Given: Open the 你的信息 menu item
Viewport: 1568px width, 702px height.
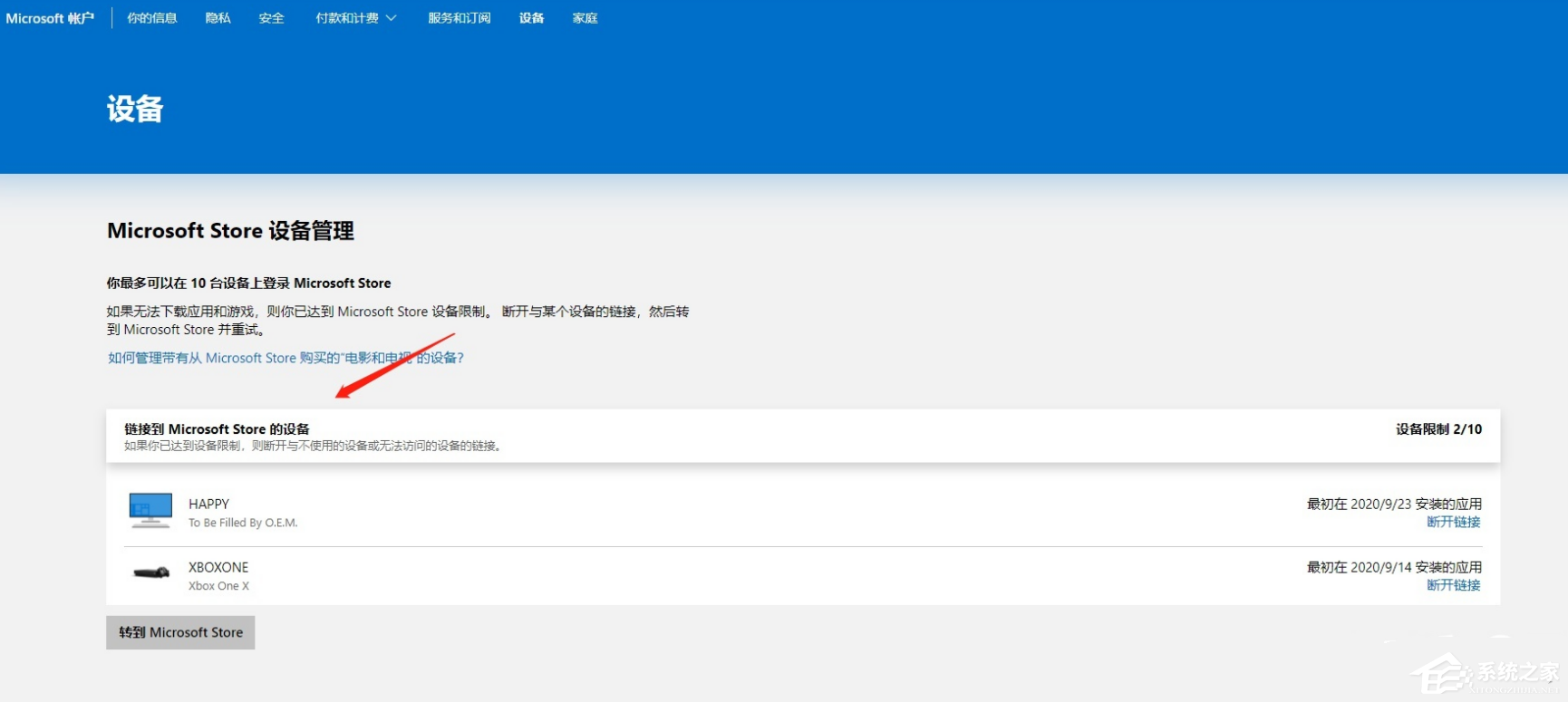Looking at the screenshot, I should (152, 18).
